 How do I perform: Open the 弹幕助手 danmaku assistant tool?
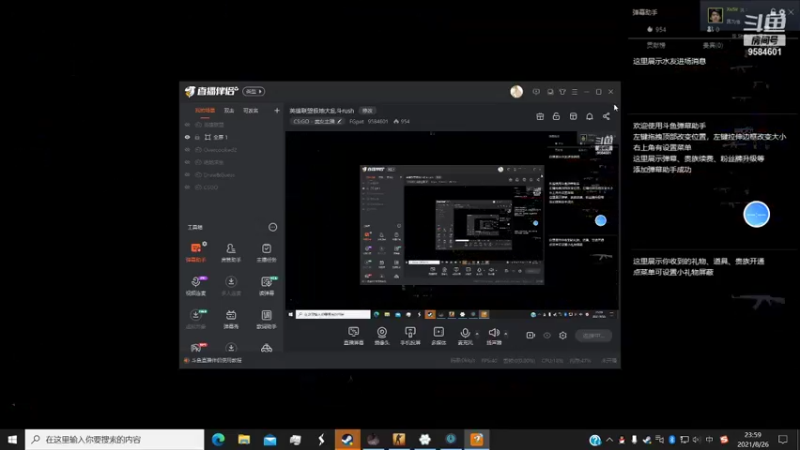tap(196, 253)
